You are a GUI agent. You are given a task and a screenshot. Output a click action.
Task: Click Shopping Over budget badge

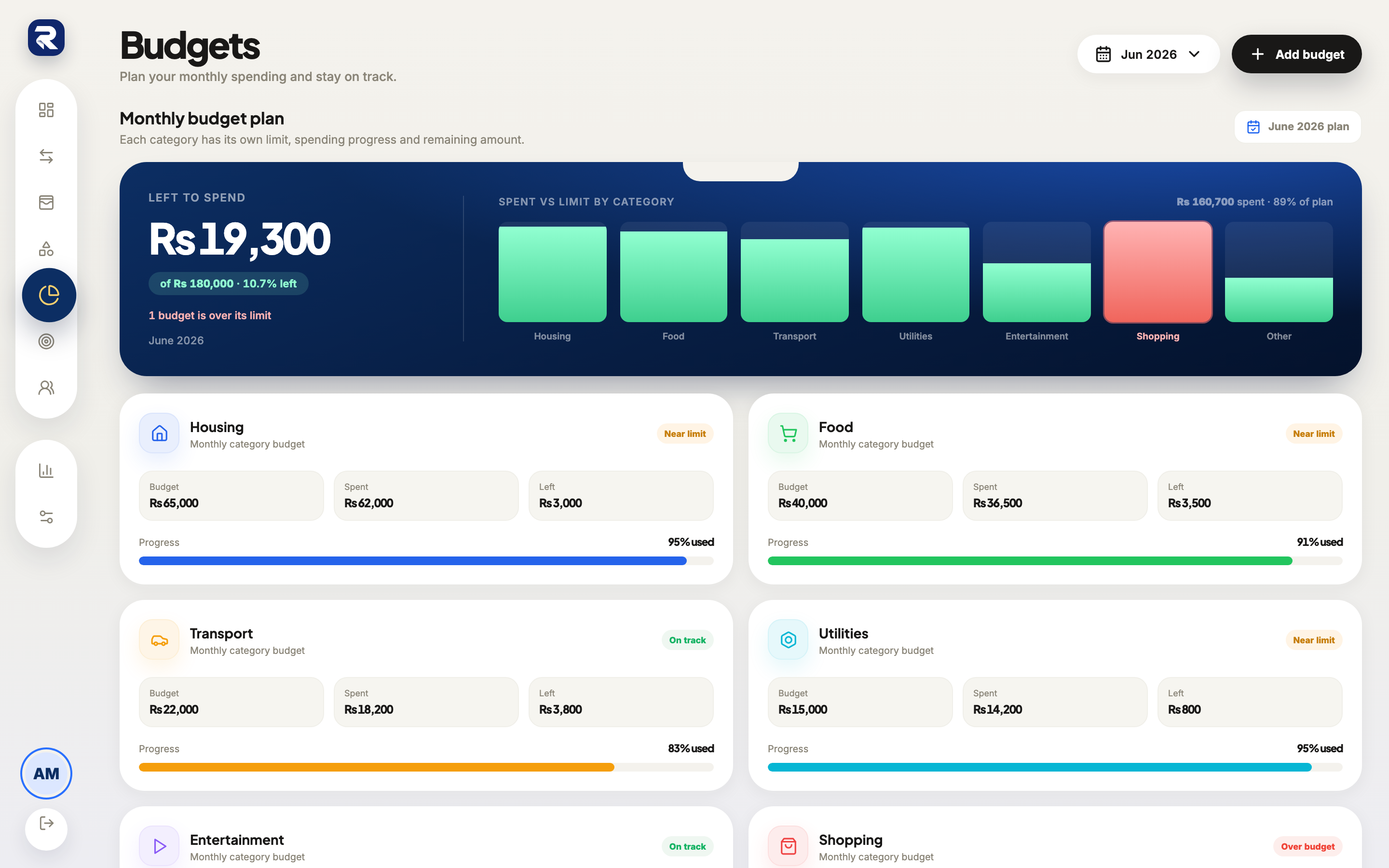point(1307,846)
